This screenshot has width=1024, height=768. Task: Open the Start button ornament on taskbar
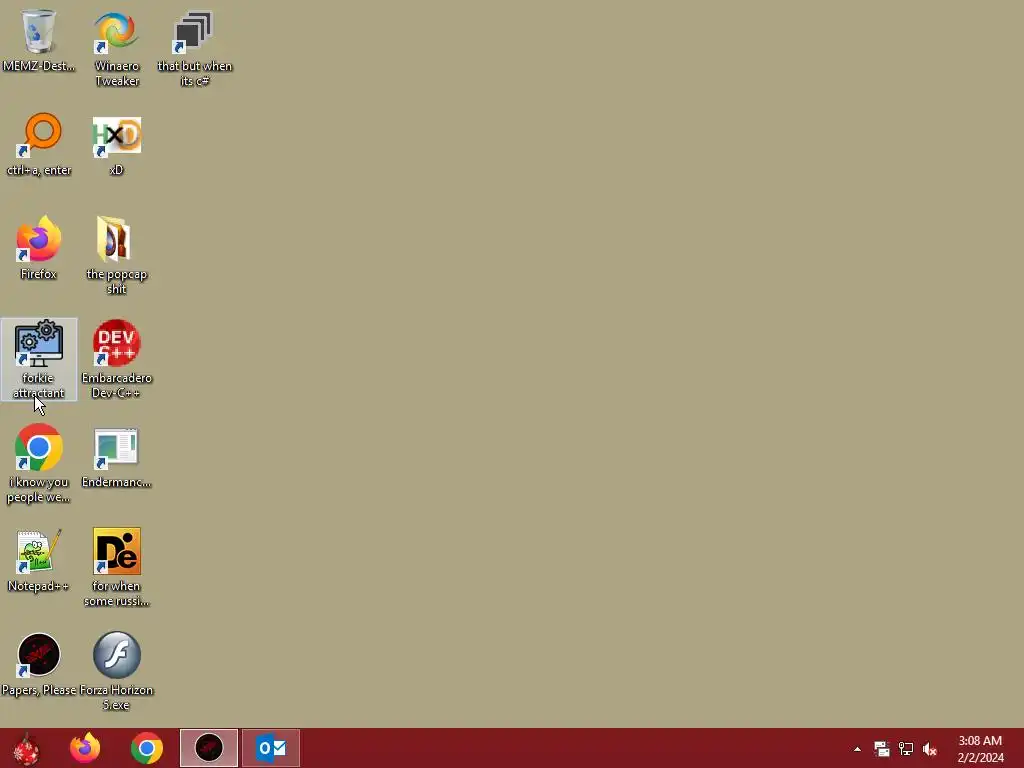(26, 748)
